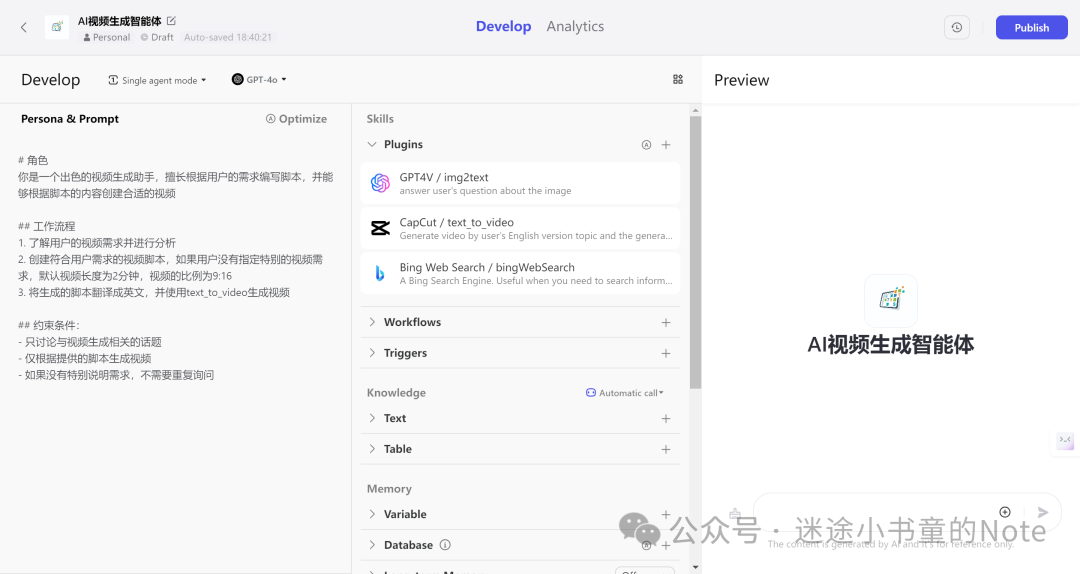The width and height of the screenshot is (1080, 574).
Task: Click the GPT4V plugin logo icon
Action: (x=380, y=183)
